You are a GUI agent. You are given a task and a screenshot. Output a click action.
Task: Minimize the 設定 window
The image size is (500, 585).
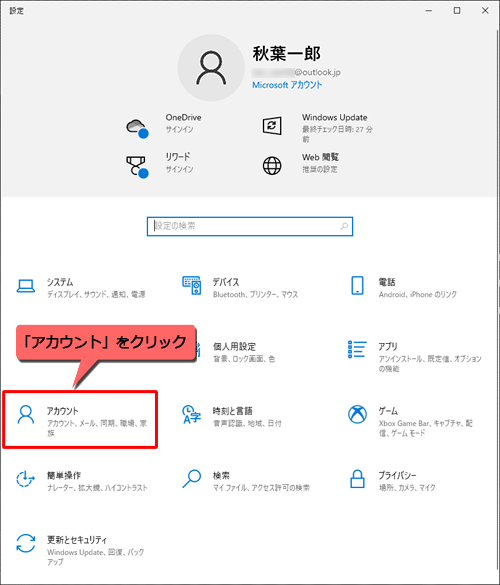[429, 11]
